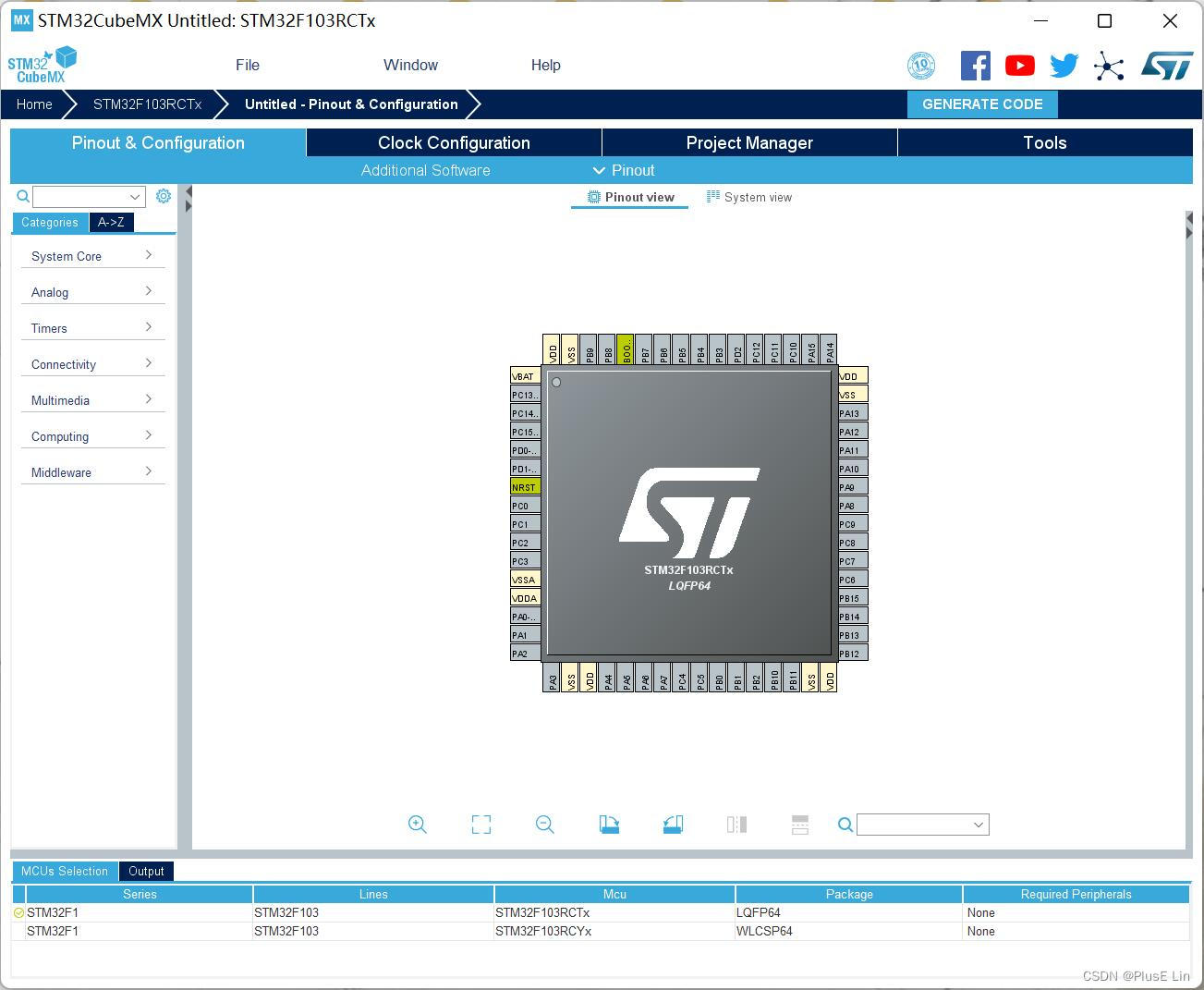Zoom out of the chip pinout
Screen dimensions: 1204x990
click(545, 825)
